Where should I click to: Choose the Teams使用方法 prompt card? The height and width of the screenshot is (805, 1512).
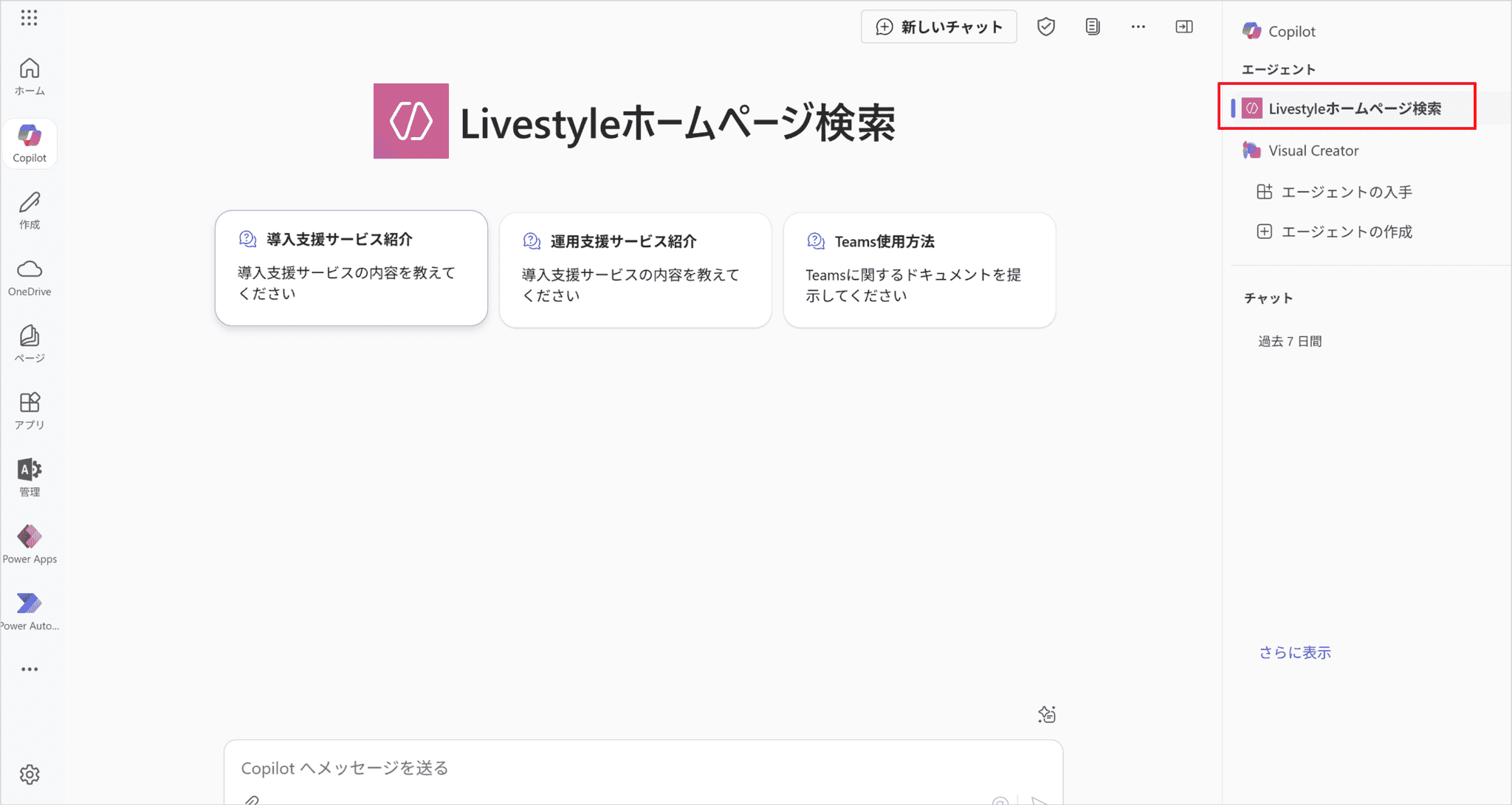tap(918, 270)
